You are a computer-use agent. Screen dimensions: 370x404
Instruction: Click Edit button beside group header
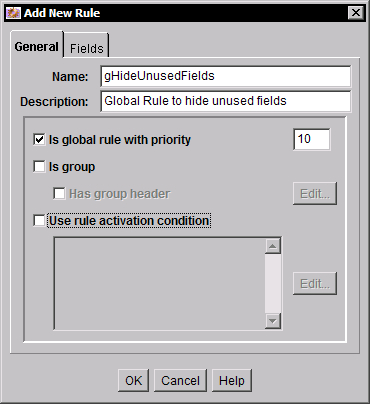315,193
